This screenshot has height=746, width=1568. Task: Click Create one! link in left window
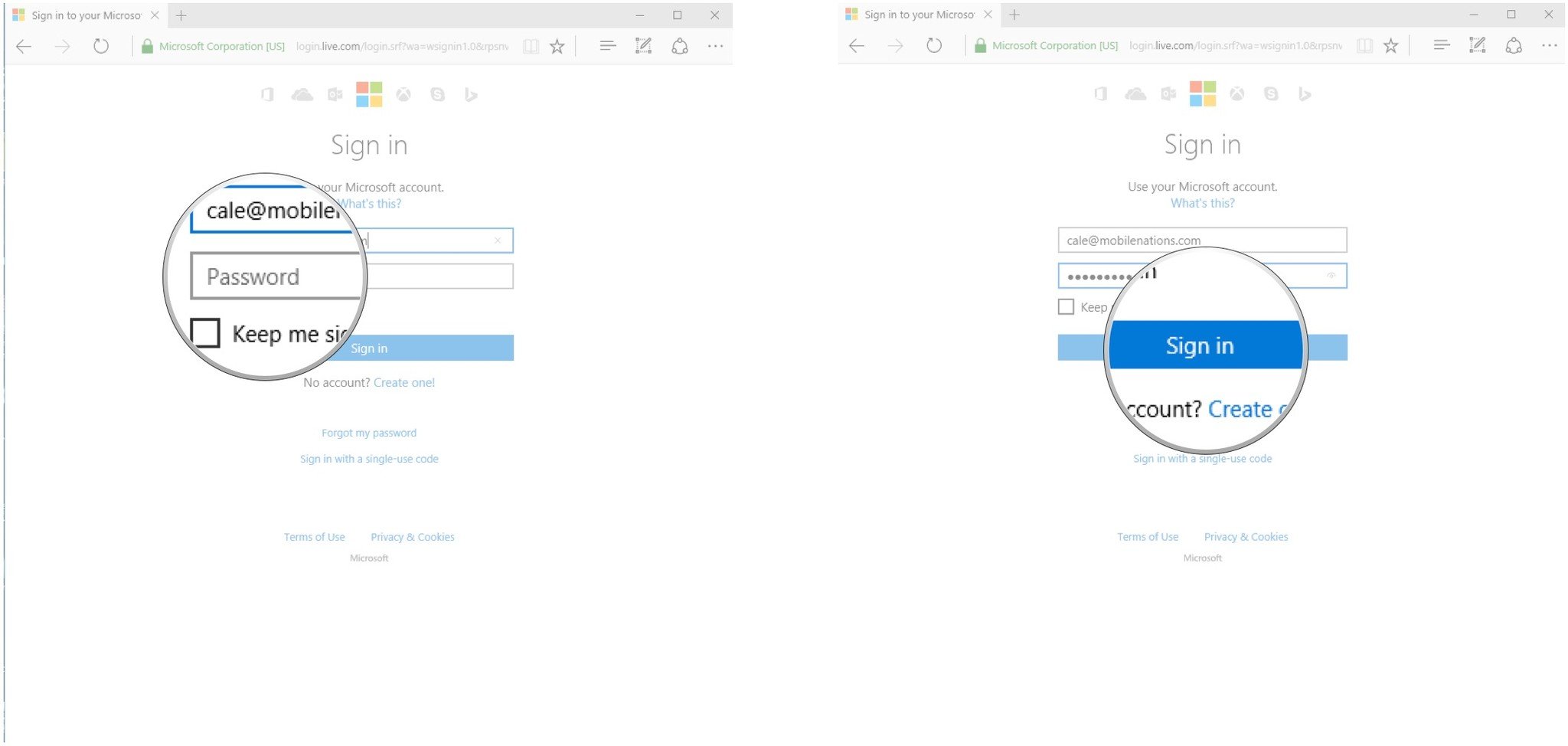click(404, 383)
